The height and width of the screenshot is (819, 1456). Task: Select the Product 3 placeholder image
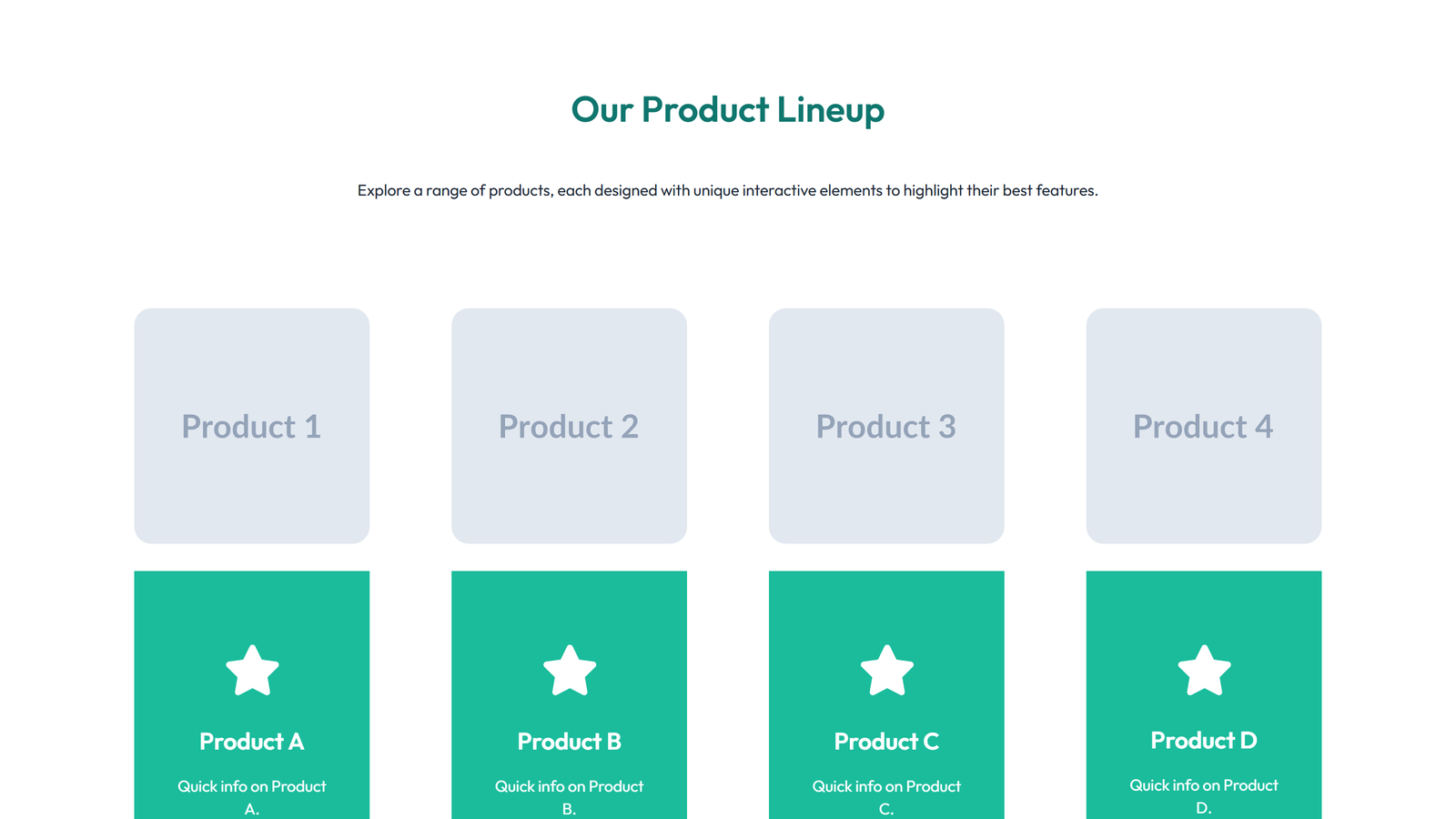pos(886,426)
